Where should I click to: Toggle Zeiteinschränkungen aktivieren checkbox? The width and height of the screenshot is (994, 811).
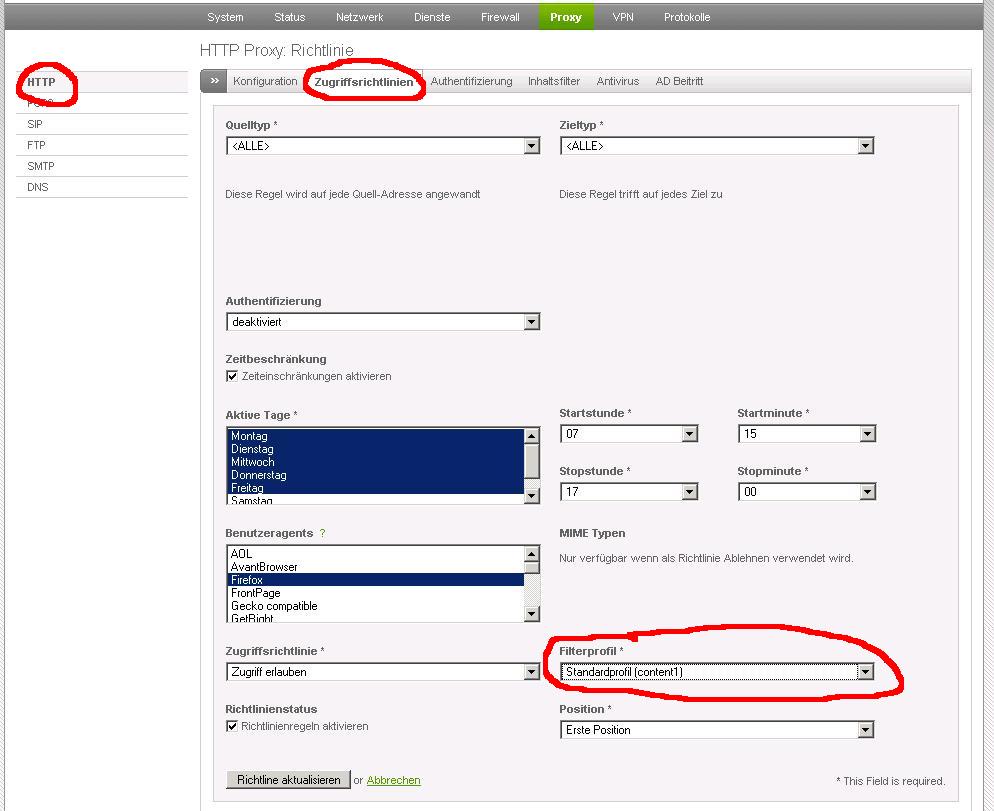(x=232, y=377)
